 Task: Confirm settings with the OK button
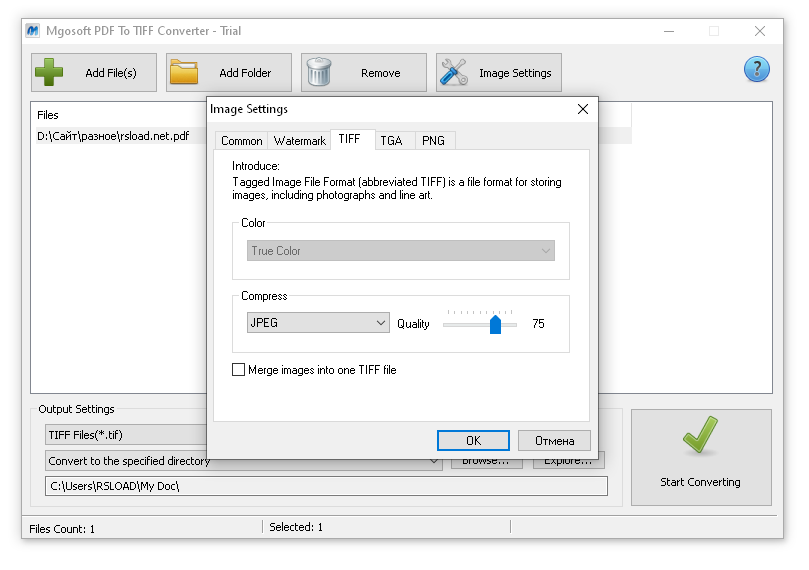point(473,441)
